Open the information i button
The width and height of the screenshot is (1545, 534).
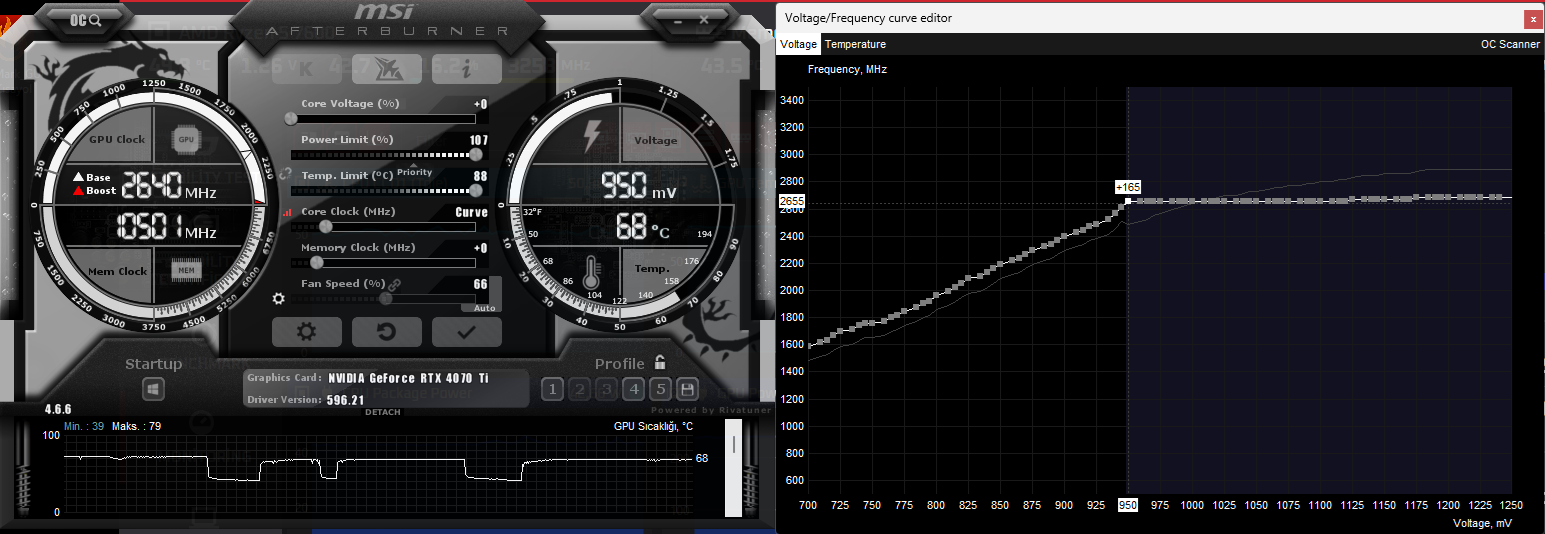pos(466,68)
